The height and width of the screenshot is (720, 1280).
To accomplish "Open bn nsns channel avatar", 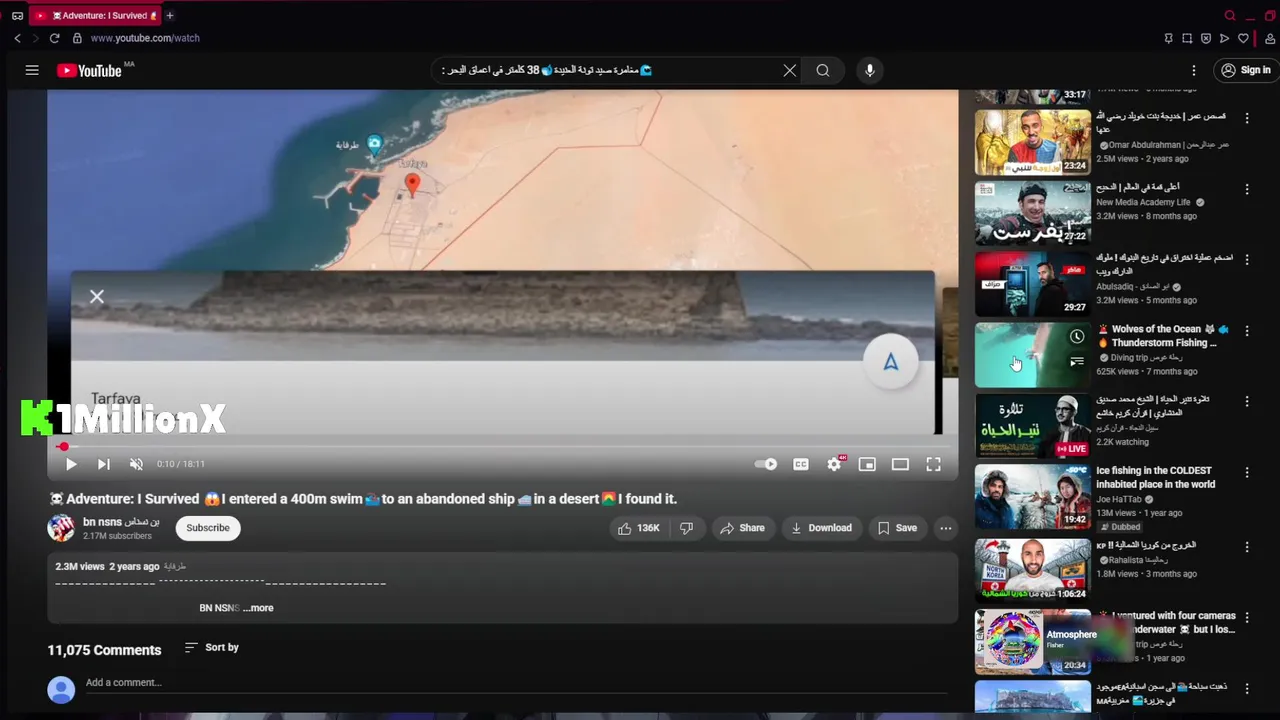I will (x=61, y=528).
